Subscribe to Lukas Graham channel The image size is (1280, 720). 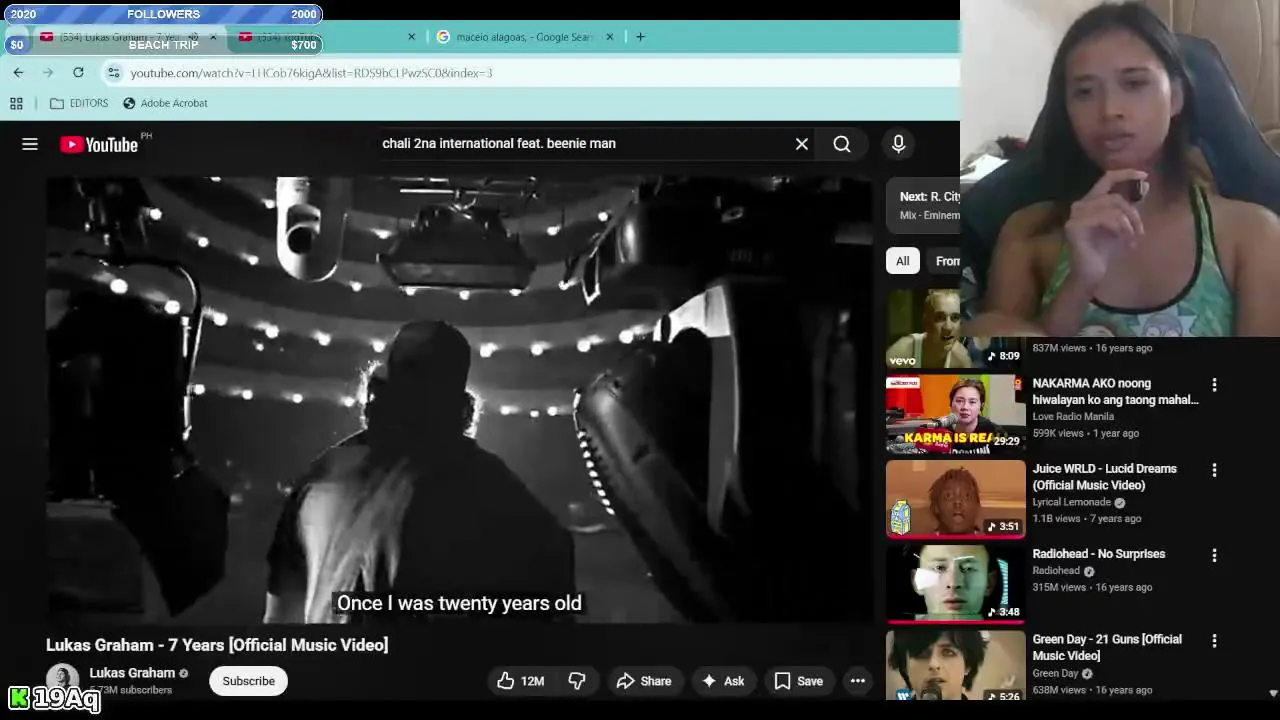point(248,681)
